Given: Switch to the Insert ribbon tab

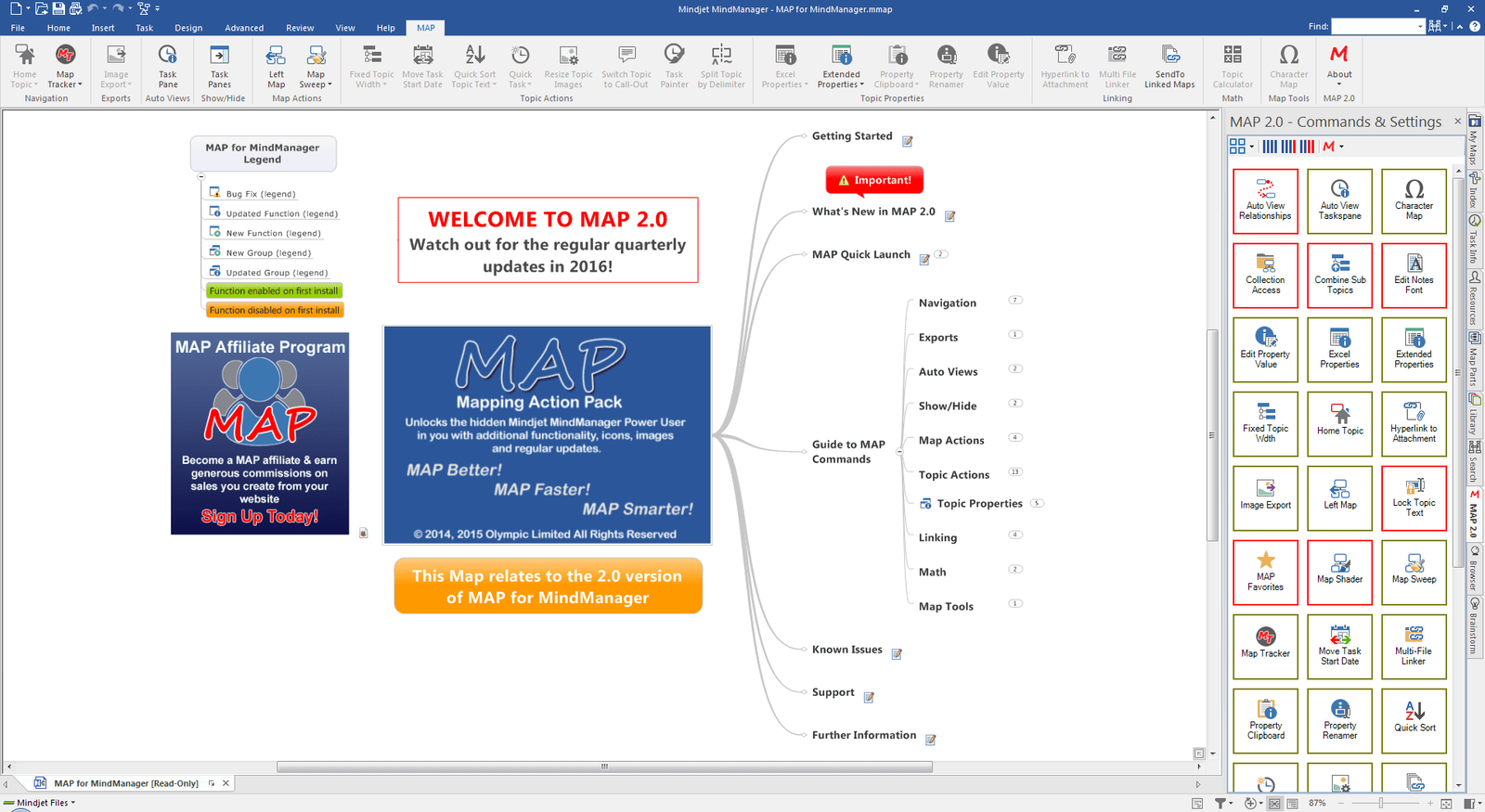Looking at the screenshot, I should point(103,28).
